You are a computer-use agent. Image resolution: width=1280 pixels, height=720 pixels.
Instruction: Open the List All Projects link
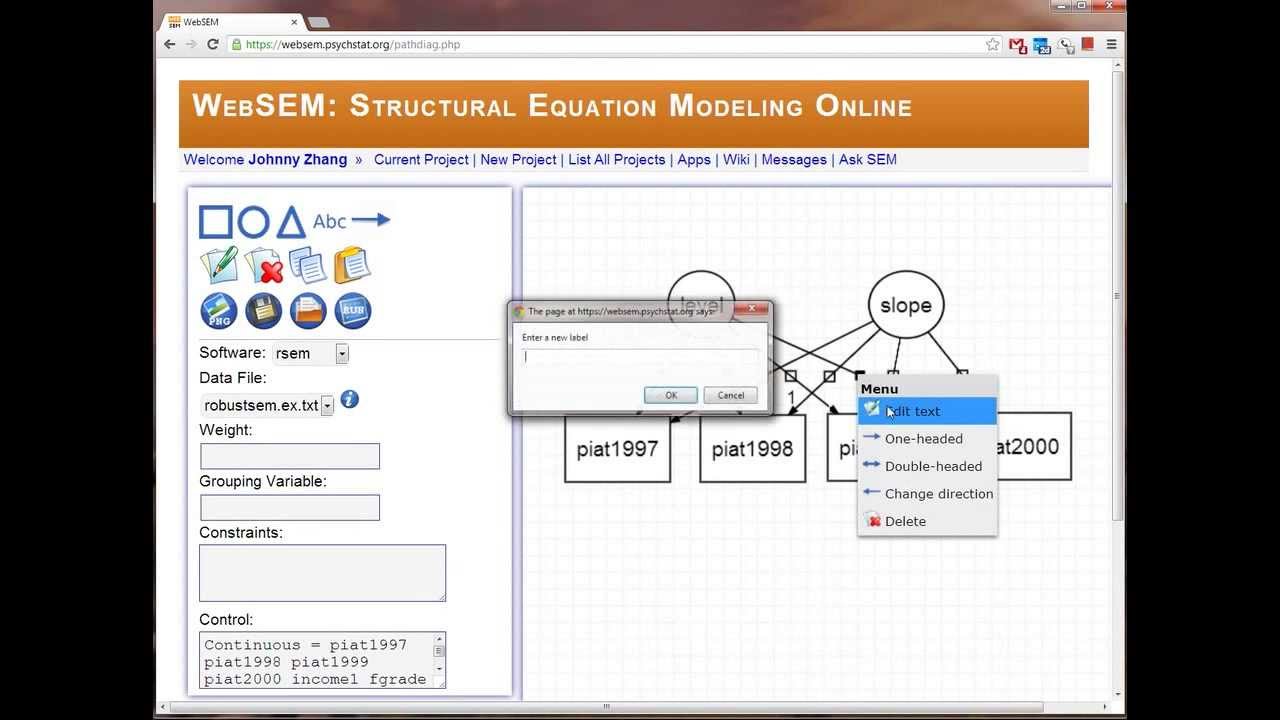point(617,159)
